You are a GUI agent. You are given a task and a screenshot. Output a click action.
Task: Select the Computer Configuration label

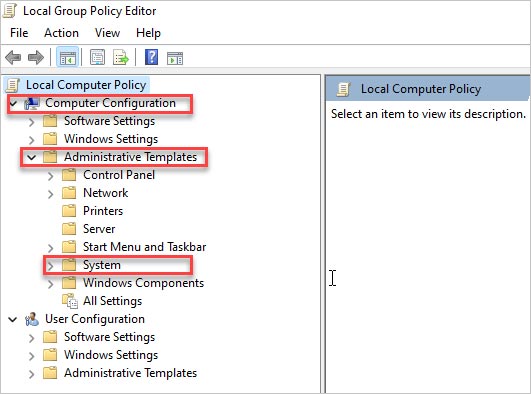[110, 103]
